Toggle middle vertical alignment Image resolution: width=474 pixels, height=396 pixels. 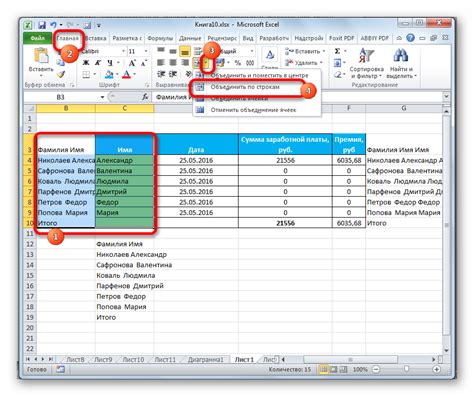point(173,51)
